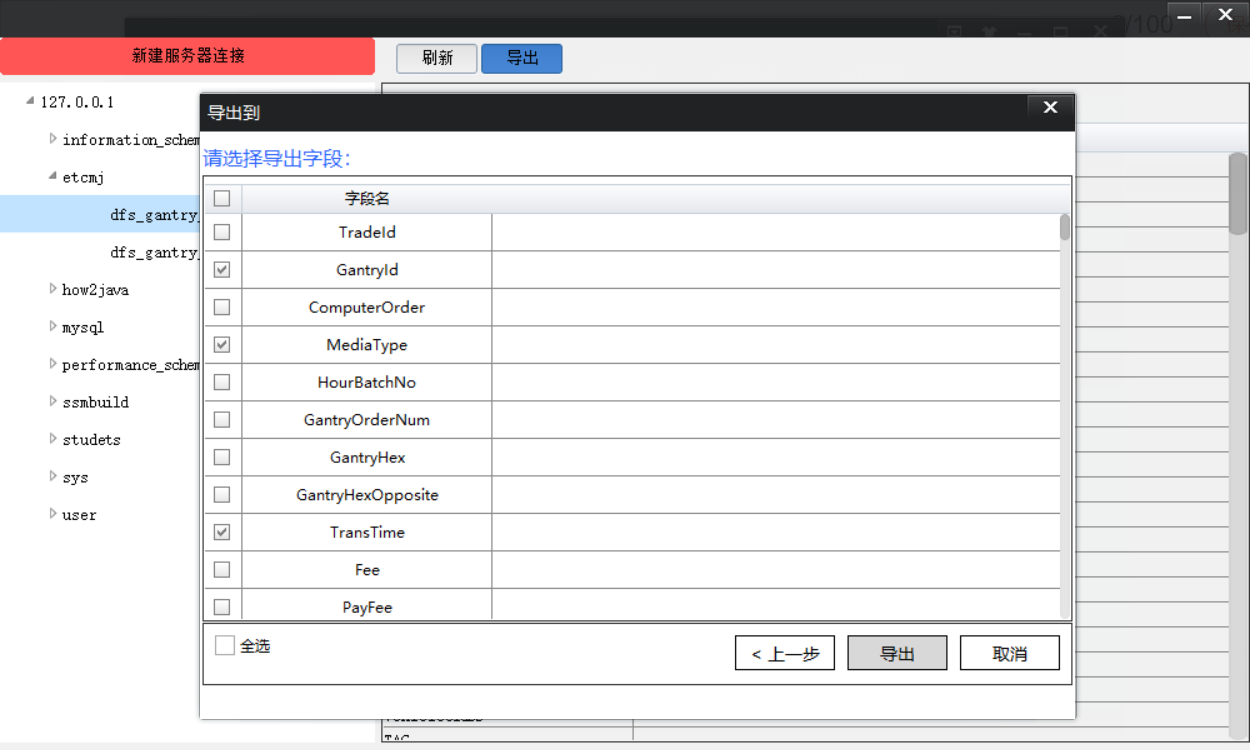Toggle the header checkbox beside 字段名
Screen dimensions: 1250x750
tap(222, 198)
